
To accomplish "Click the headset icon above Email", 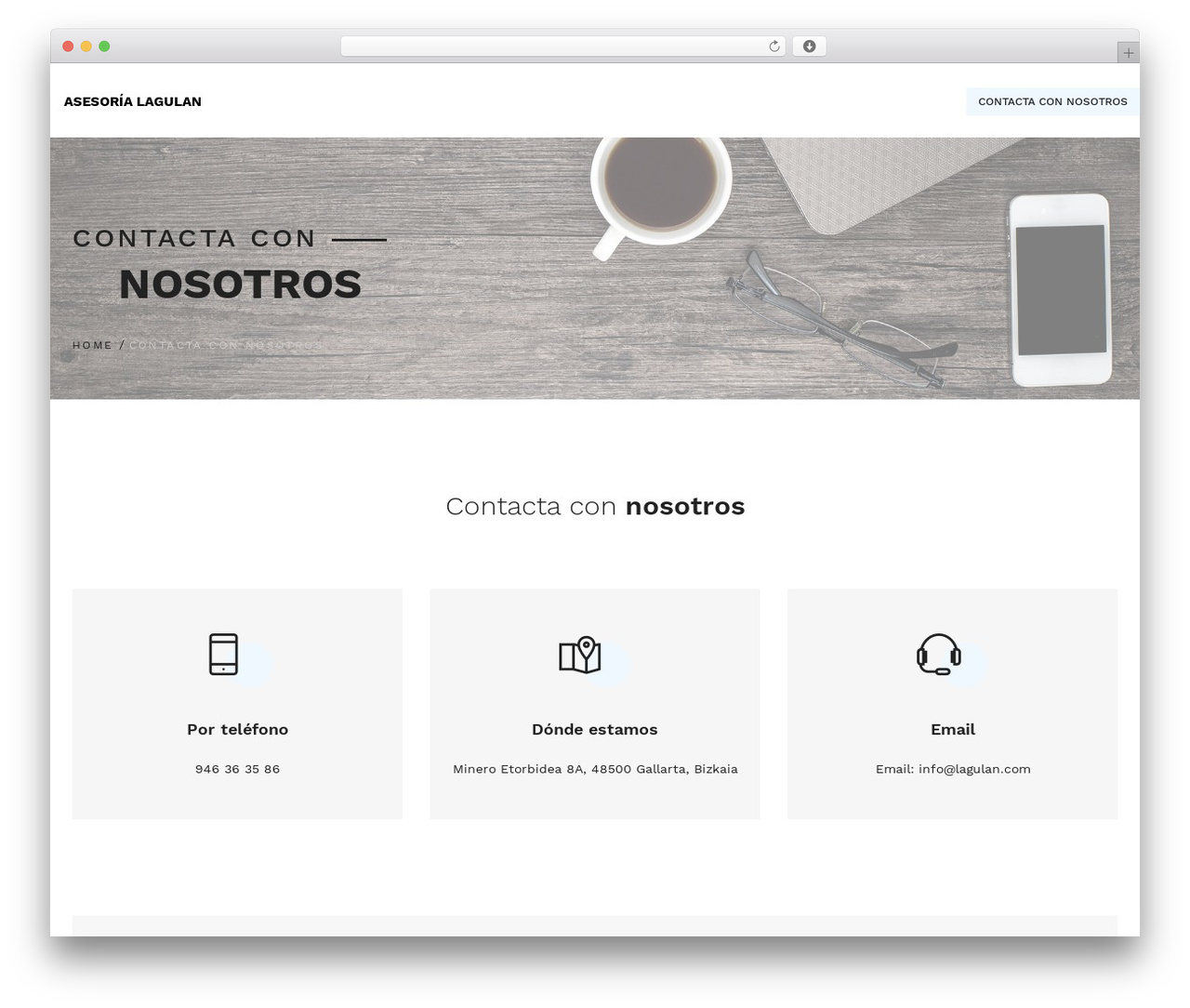I will (x=939, y=655).
